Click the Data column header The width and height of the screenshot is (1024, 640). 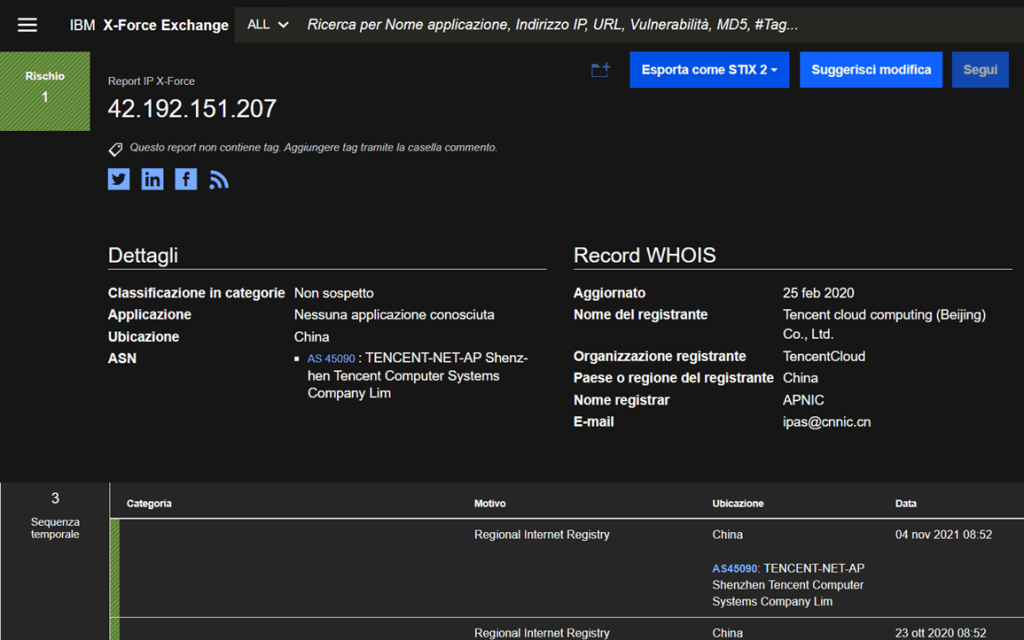906,504
